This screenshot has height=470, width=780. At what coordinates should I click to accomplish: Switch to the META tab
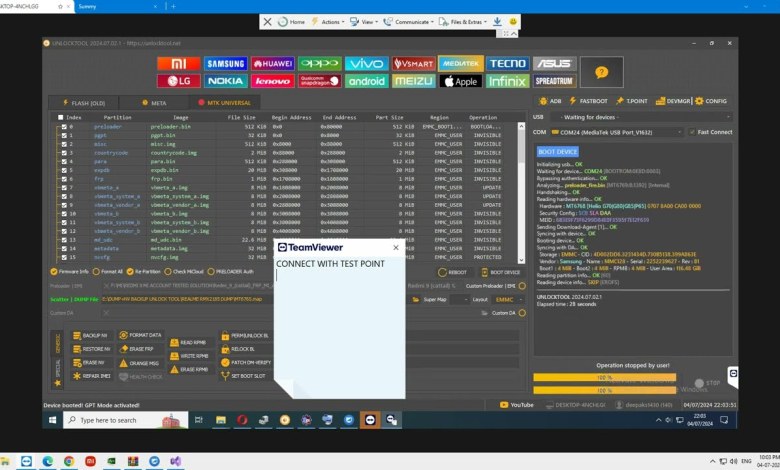154,103
